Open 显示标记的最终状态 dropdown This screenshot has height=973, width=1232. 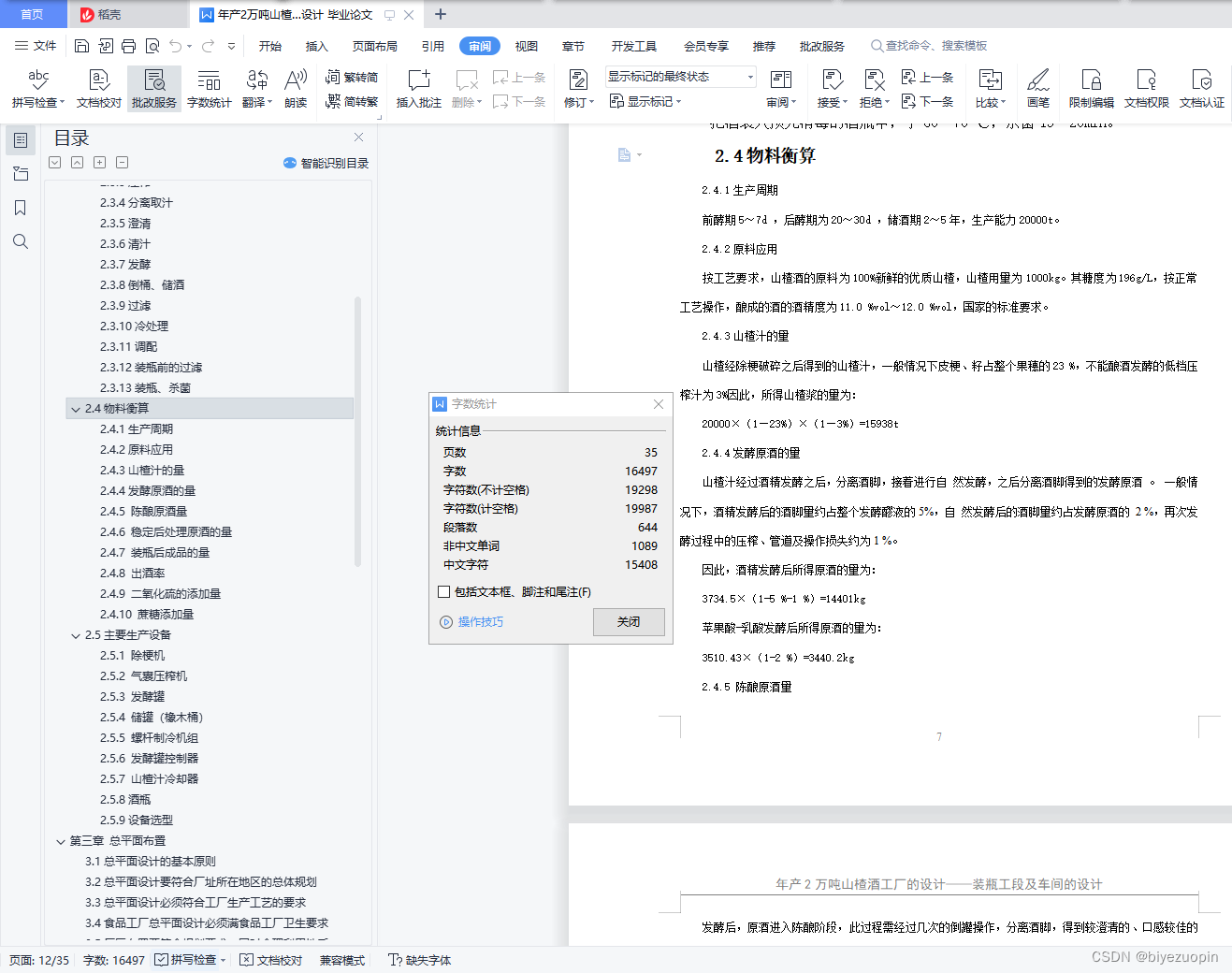pyautogui.click(x=681, y=77)
